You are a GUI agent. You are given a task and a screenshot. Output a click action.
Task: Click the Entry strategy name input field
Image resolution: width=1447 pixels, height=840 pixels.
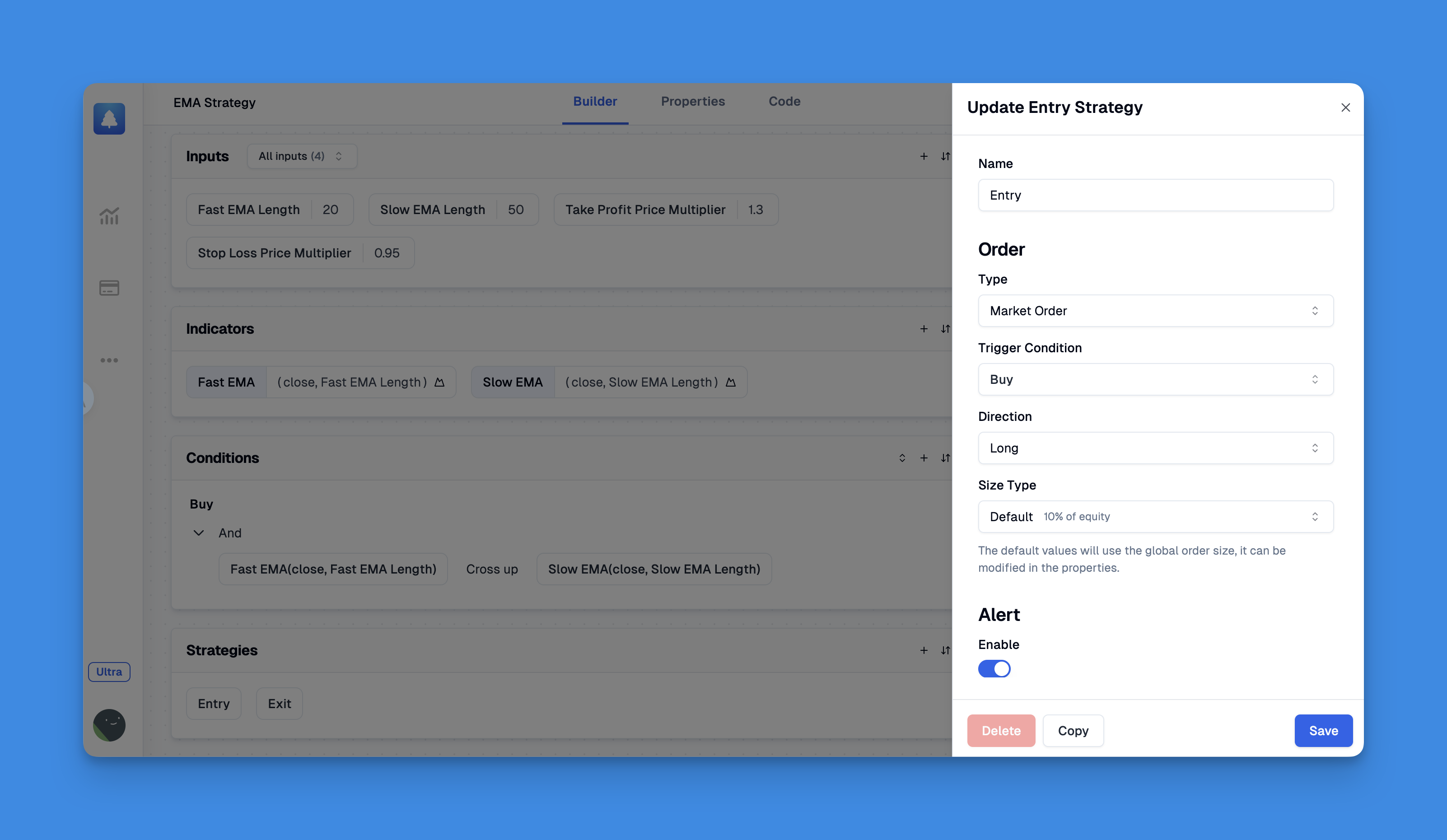click(x=1155, y=195)
